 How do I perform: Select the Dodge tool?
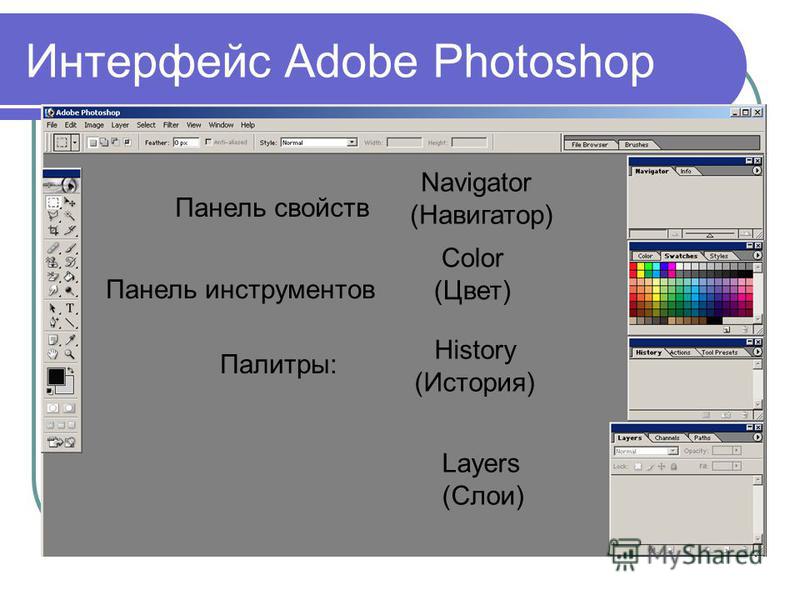click(x=70, y=291)
